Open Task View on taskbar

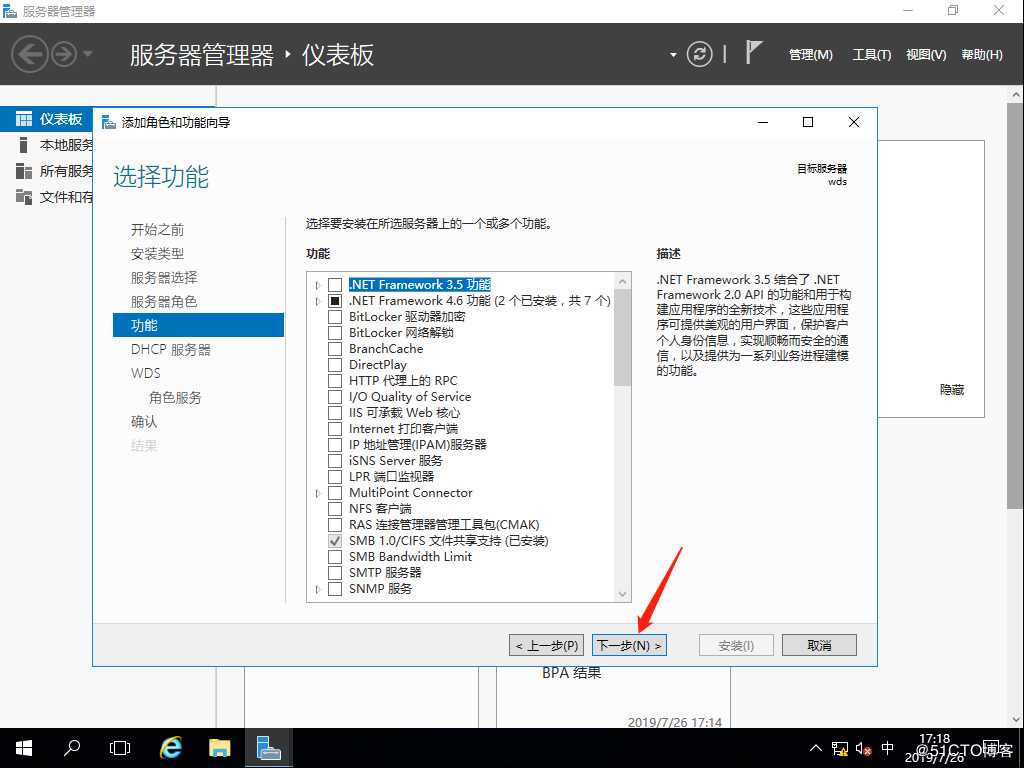coord(120,748)
